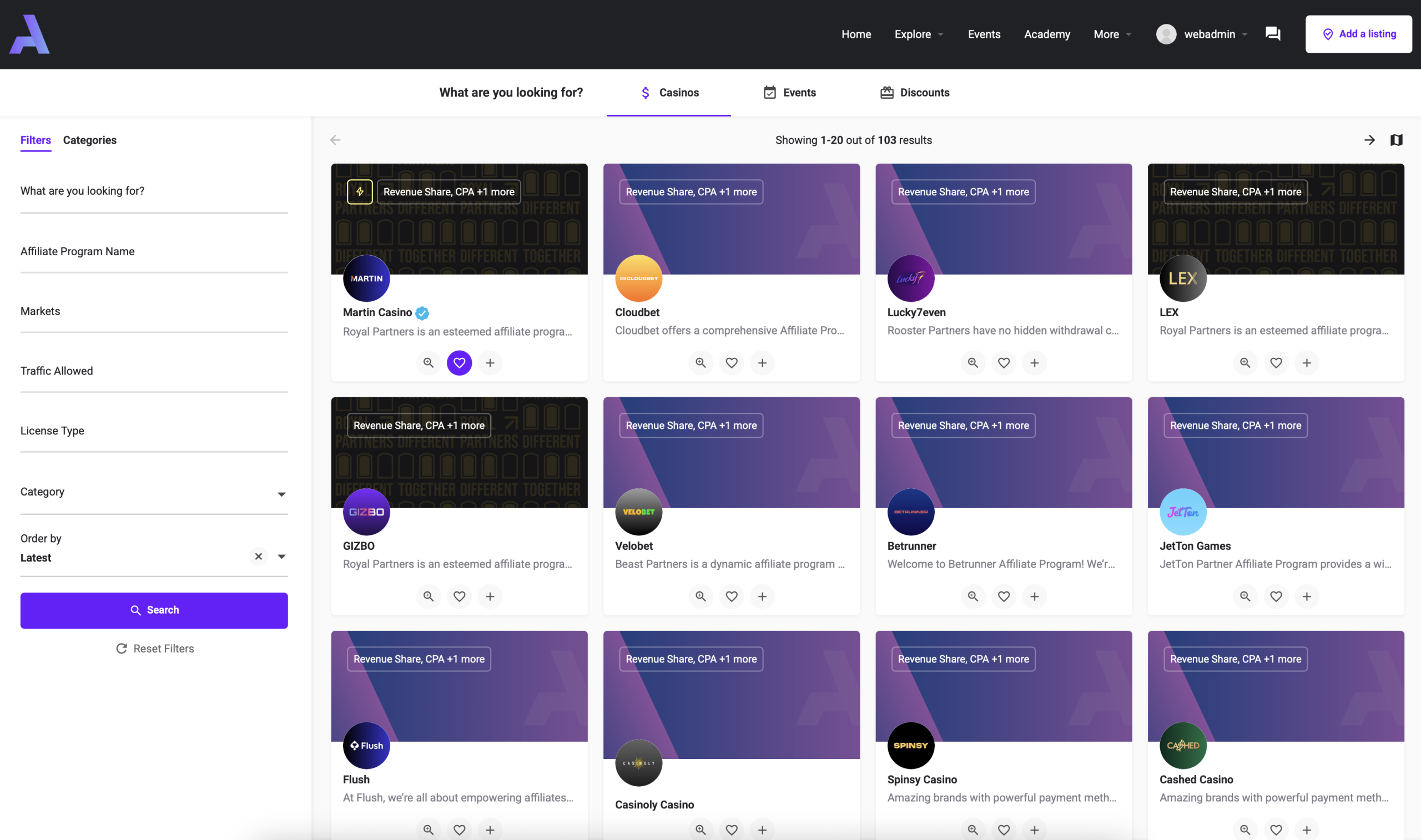The image size is (1421, 840).
Task: Select Categories sidebar tab
Action: click(x=90, y=140)
